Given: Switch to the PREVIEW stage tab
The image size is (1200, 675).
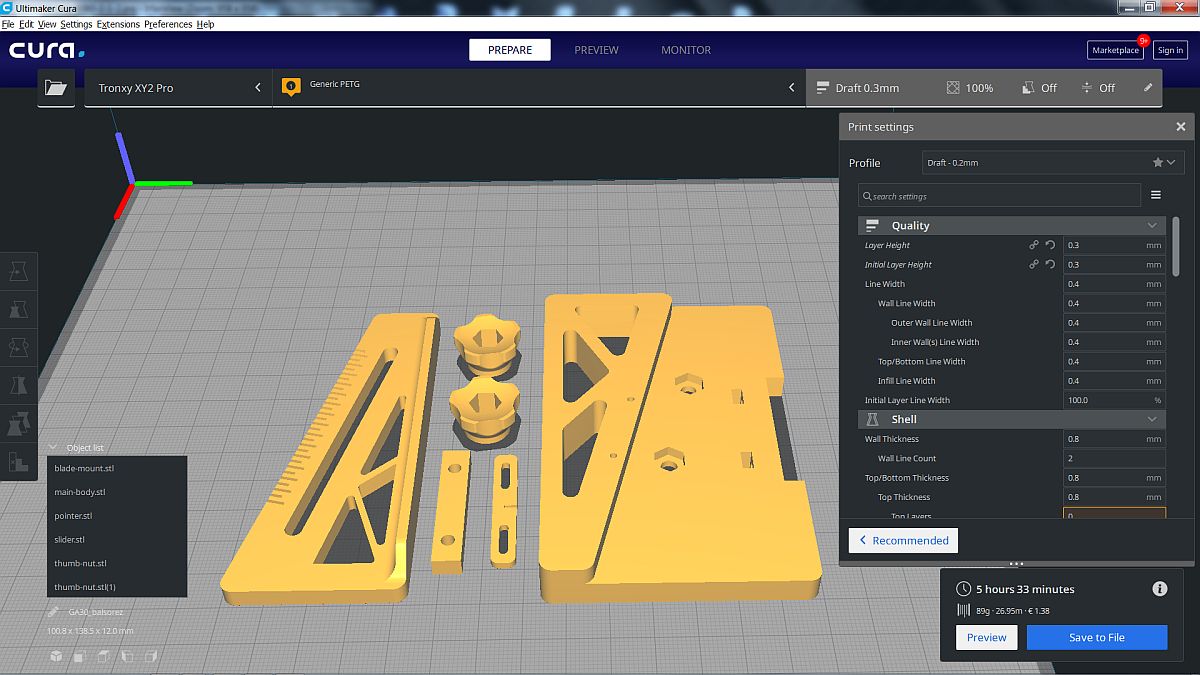Looking at the screenshot, I should (596, 50).
